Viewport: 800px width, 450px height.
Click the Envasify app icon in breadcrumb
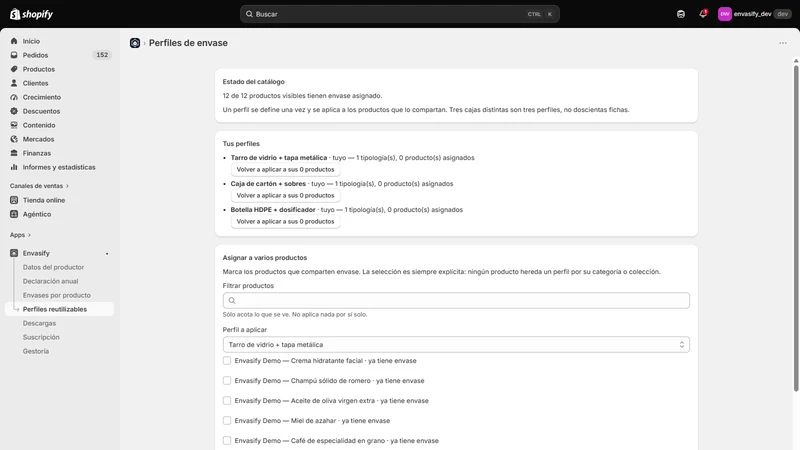(135, 43)
